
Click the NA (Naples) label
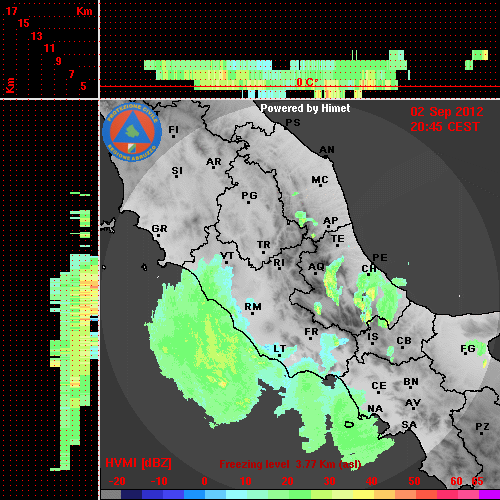[x=375, y=409]
